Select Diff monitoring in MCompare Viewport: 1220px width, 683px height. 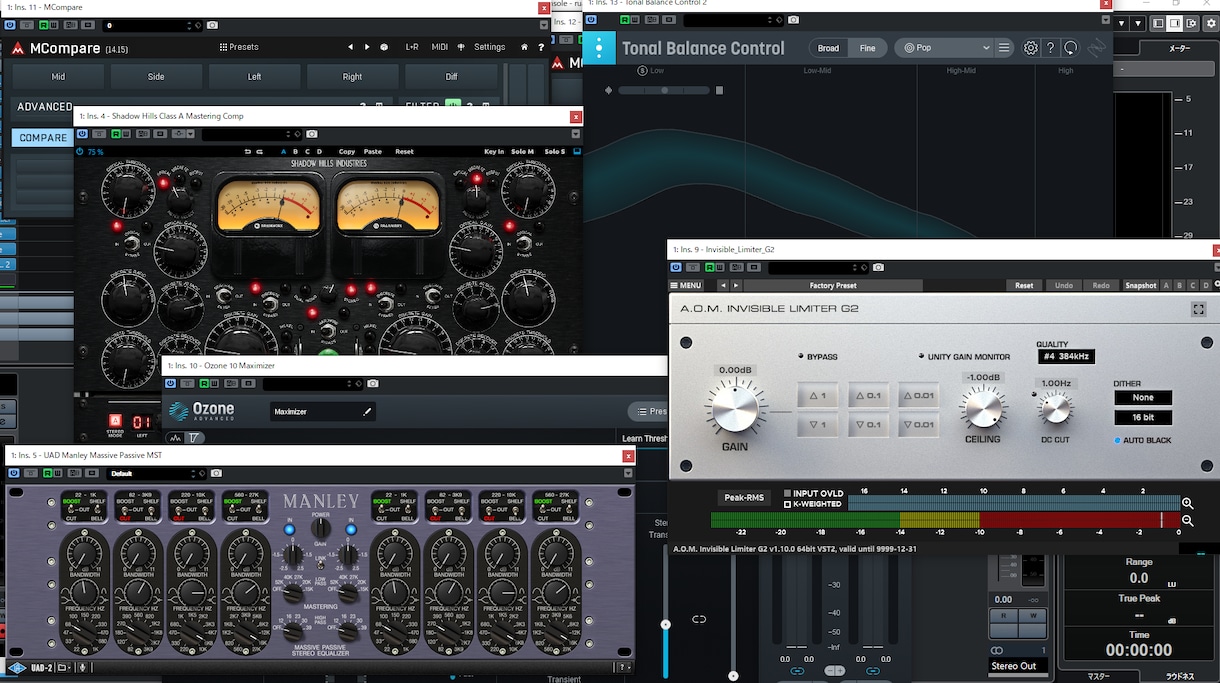pos(451,76)
